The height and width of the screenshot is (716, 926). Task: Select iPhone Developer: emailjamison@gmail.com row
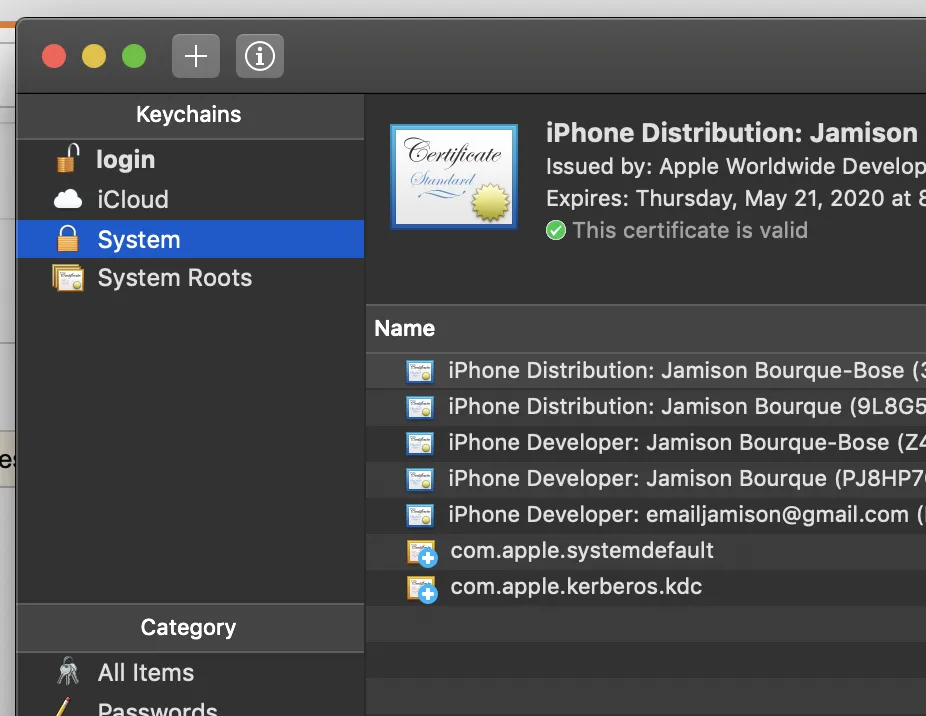click(x=646, y=515)
